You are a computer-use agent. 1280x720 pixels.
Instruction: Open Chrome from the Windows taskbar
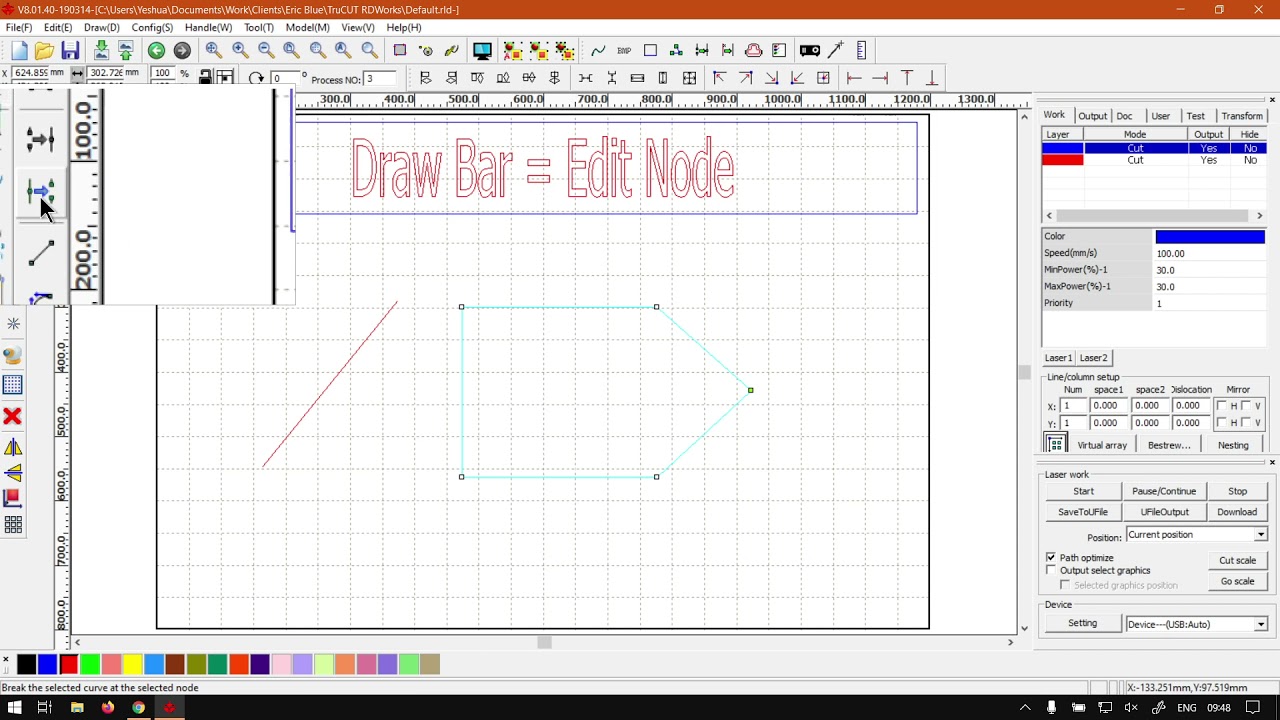click(138, 708)
